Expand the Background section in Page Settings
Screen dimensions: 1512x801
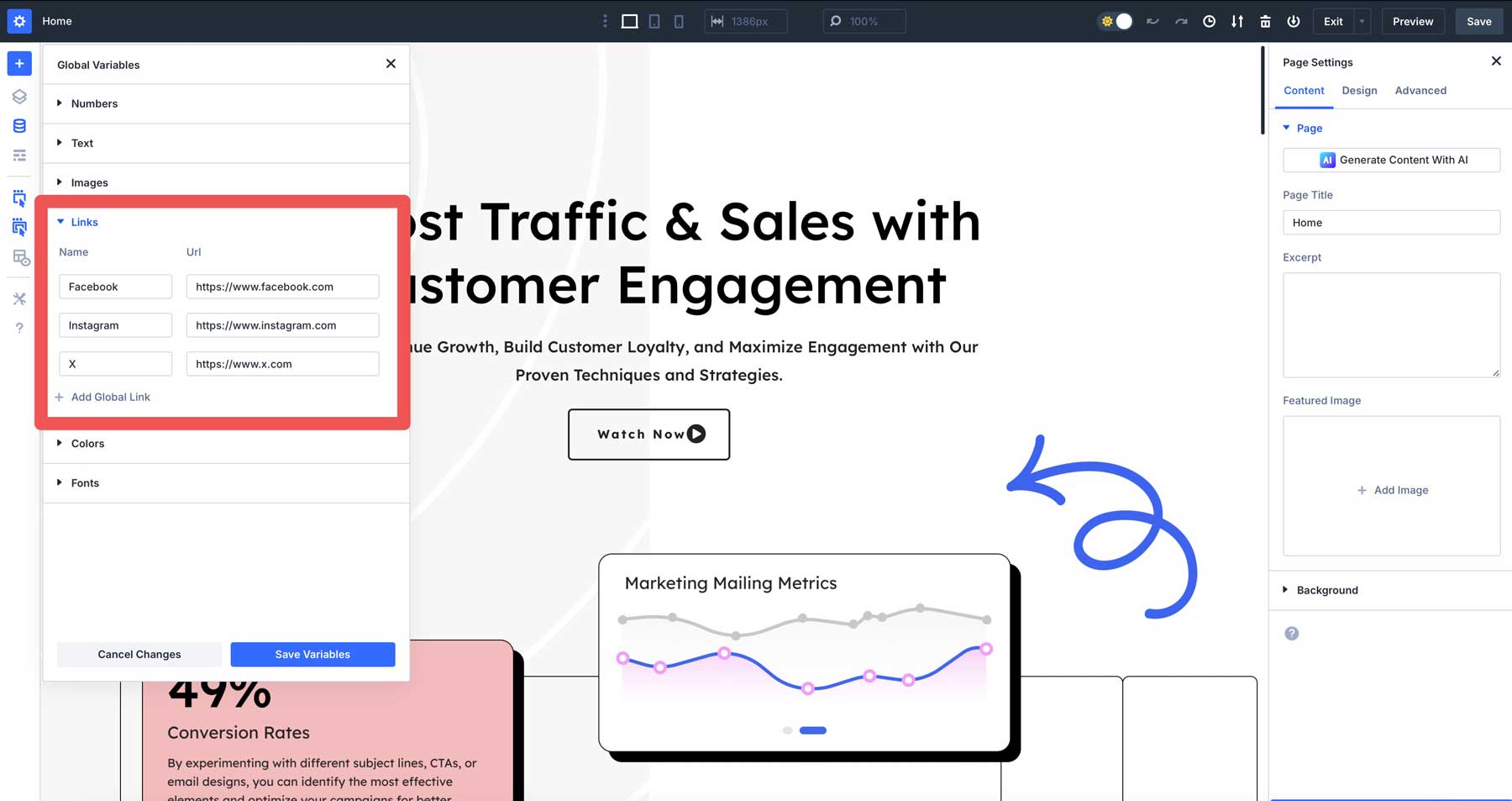[1327, 589]
